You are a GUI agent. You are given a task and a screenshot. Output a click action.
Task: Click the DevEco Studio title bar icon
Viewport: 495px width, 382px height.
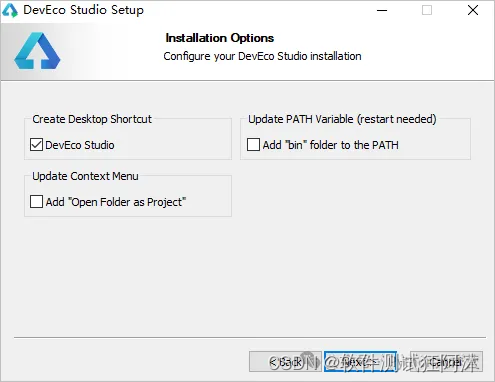click(10, 10)
